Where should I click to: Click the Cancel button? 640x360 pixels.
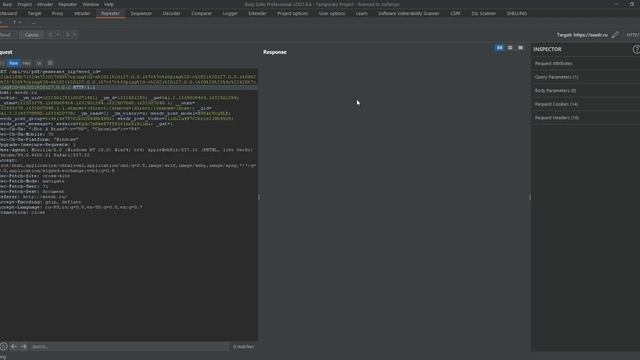click(x=31, y=35)
